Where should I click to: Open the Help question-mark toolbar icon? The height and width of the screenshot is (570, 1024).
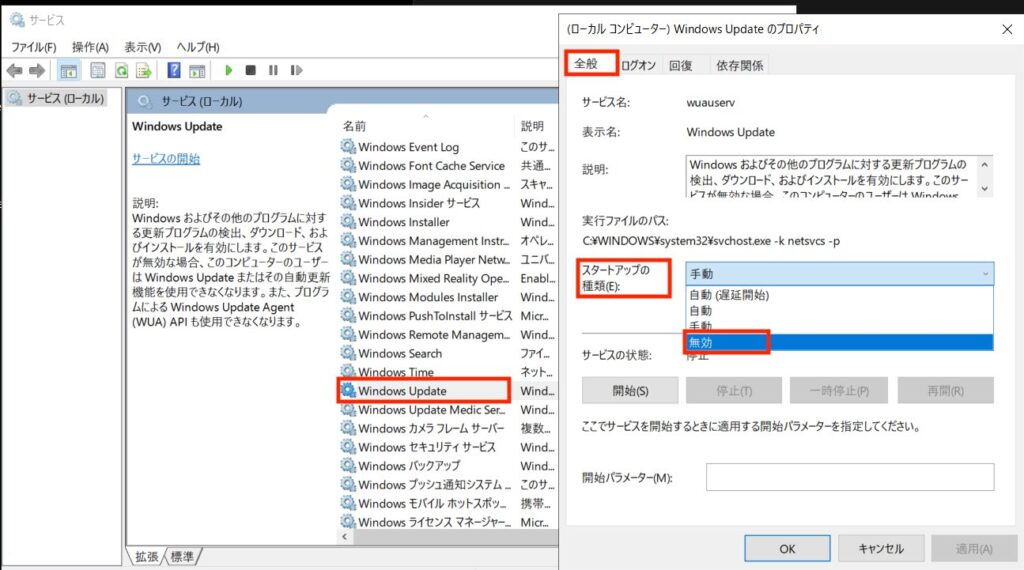[174, 70]
